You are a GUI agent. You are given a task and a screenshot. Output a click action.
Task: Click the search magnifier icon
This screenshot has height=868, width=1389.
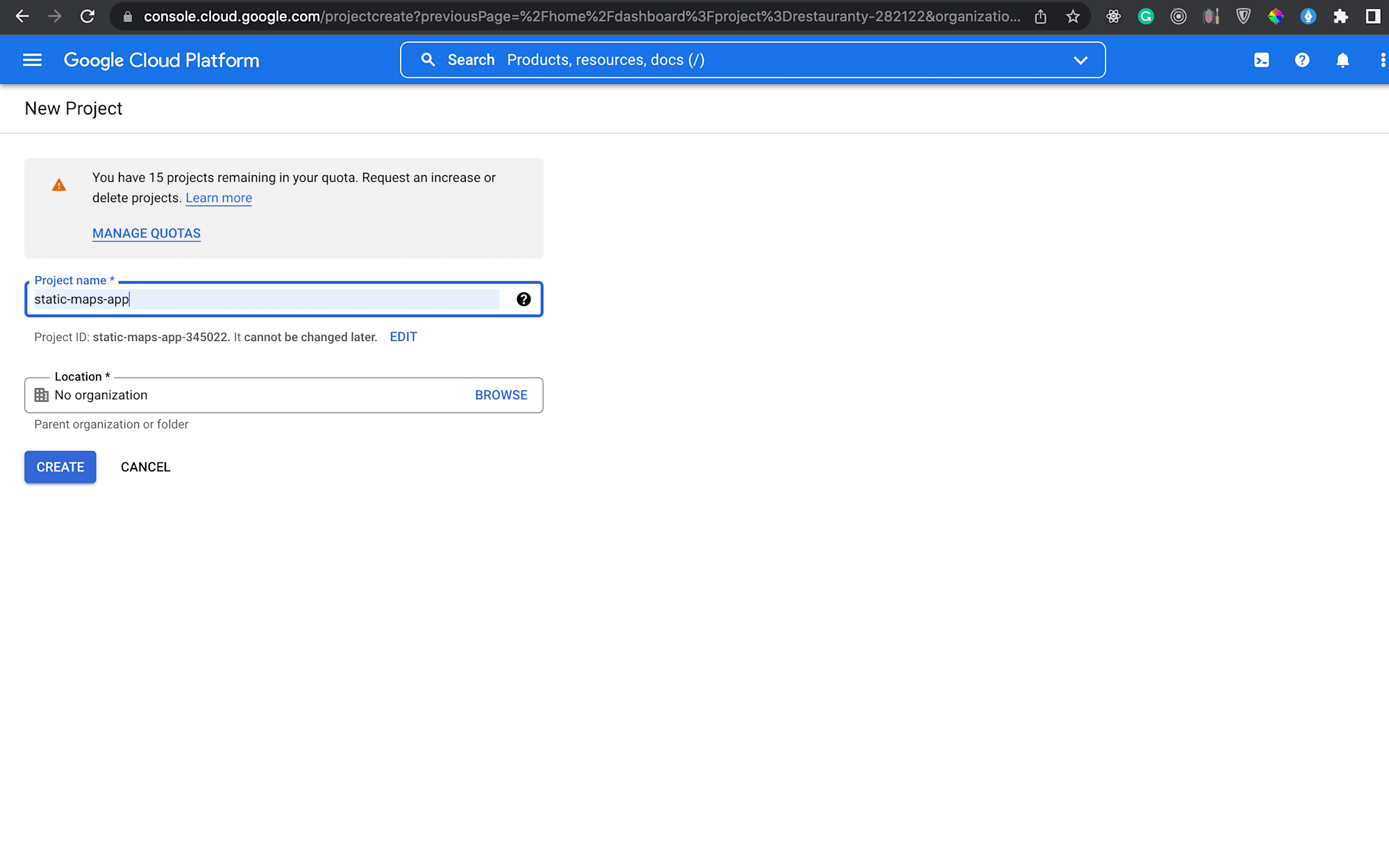[429, 60]
